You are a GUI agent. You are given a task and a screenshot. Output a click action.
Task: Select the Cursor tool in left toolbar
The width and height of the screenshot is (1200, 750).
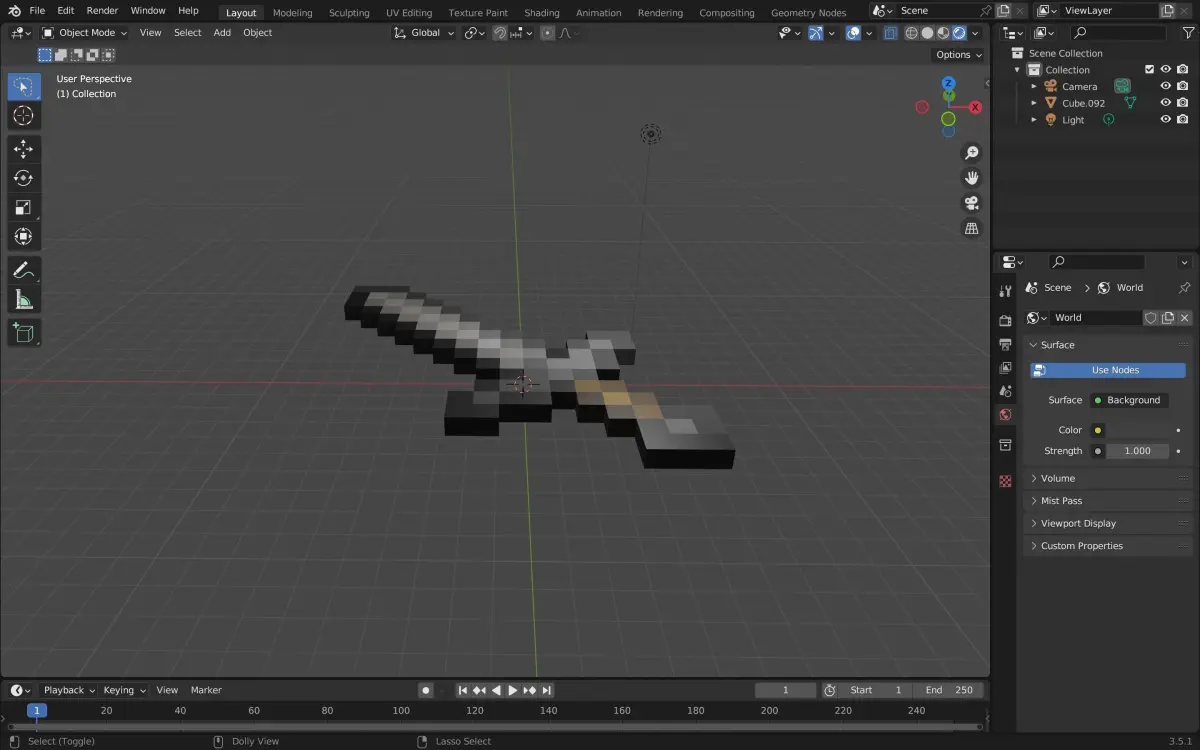point(24,116)
